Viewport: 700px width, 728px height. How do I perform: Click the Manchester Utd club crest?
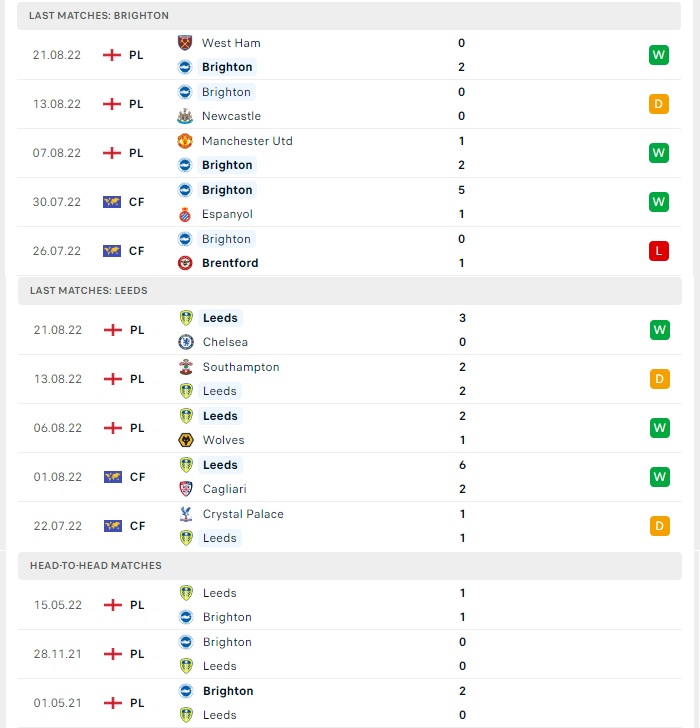[185, 141]
